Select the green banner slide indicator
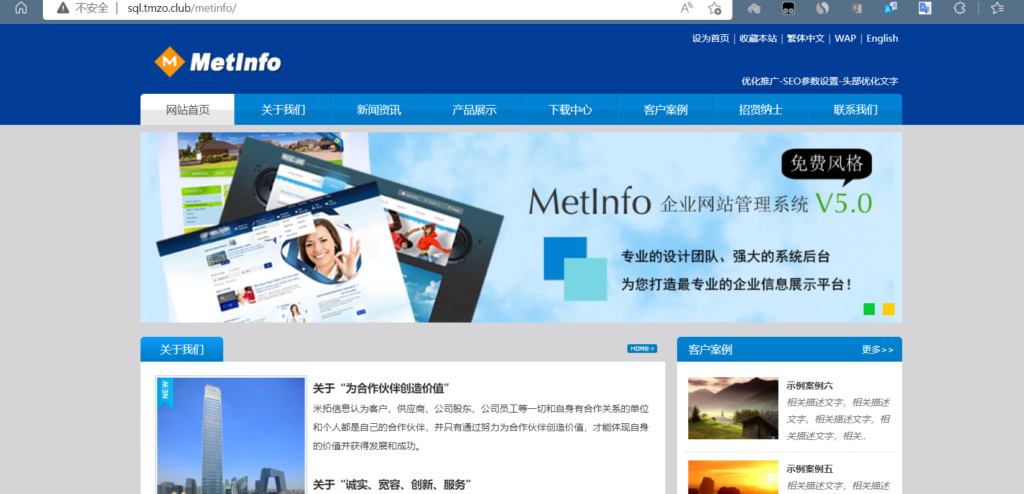The image size is (1024, 494). click(869, 309)
